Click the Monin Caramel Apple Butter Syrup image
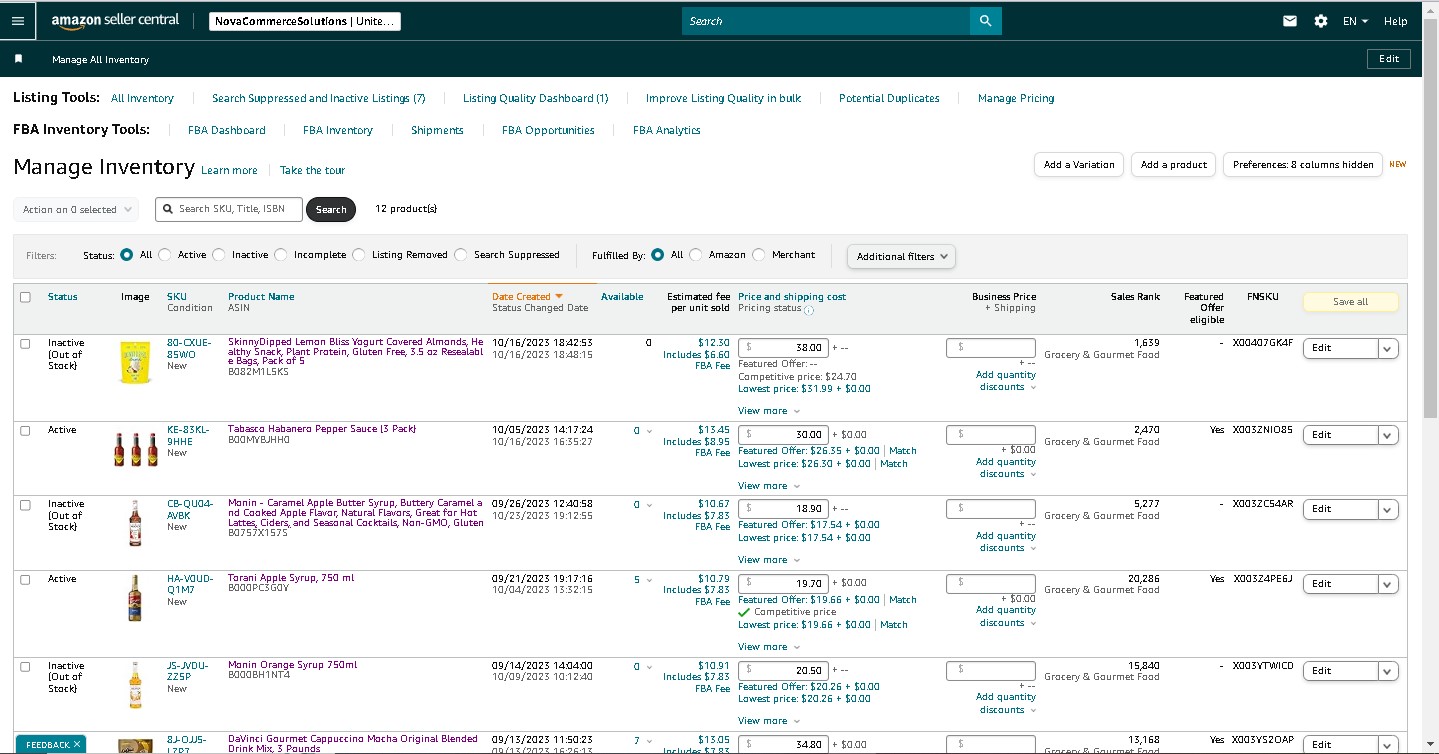Screen dimensions: 1439x754 coord(135,523)
